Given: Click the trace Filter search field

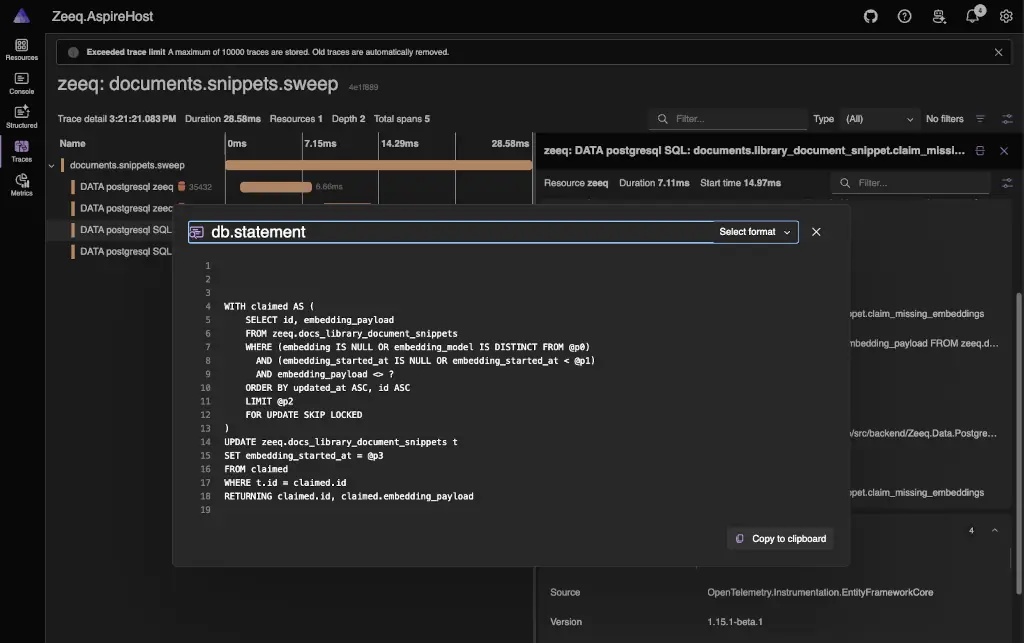Looking at the screenshot, I should coord(729,119).
